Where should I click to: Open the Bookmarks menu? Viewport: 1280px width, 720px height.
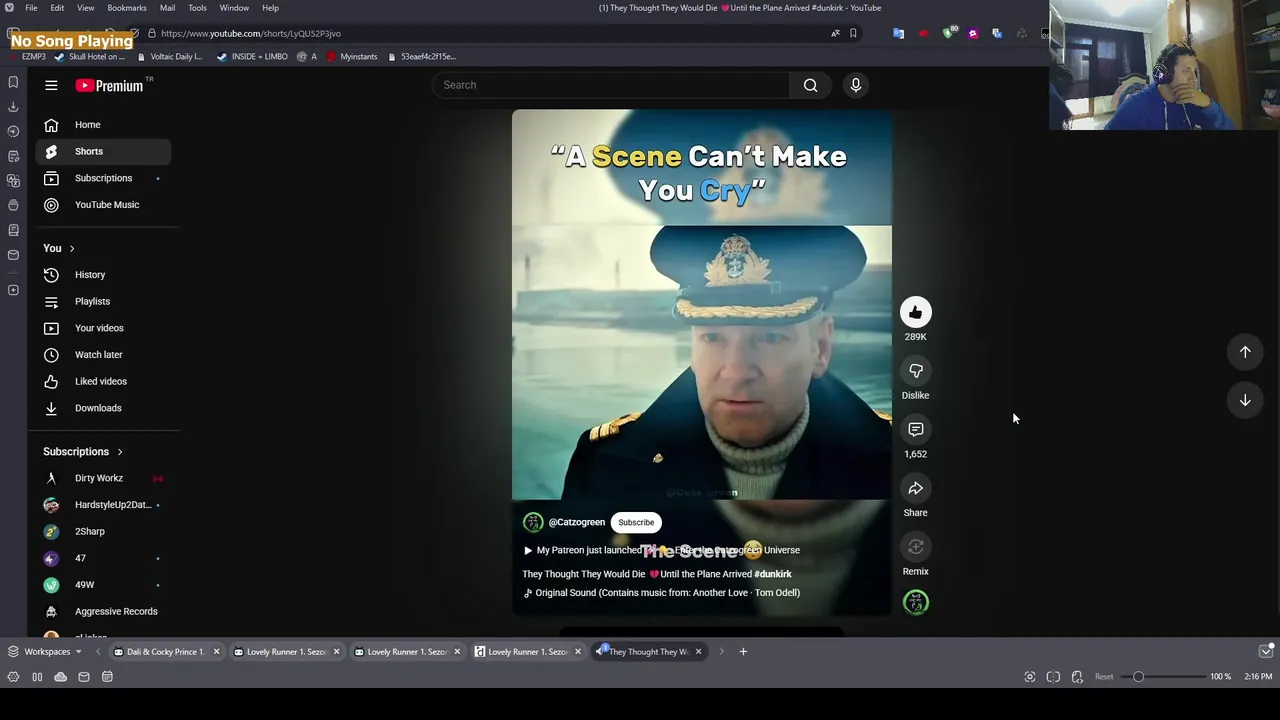click(127, 7)
